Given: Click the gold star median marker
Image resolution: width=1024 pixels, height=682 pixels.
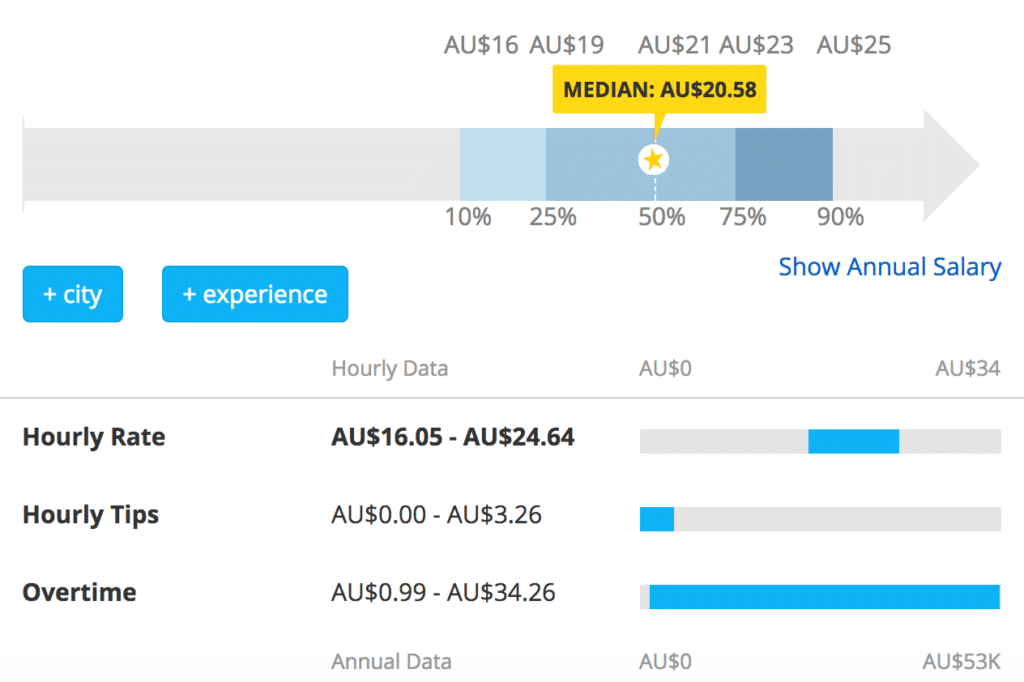Looking at the screenshot, I should (654, 160).
